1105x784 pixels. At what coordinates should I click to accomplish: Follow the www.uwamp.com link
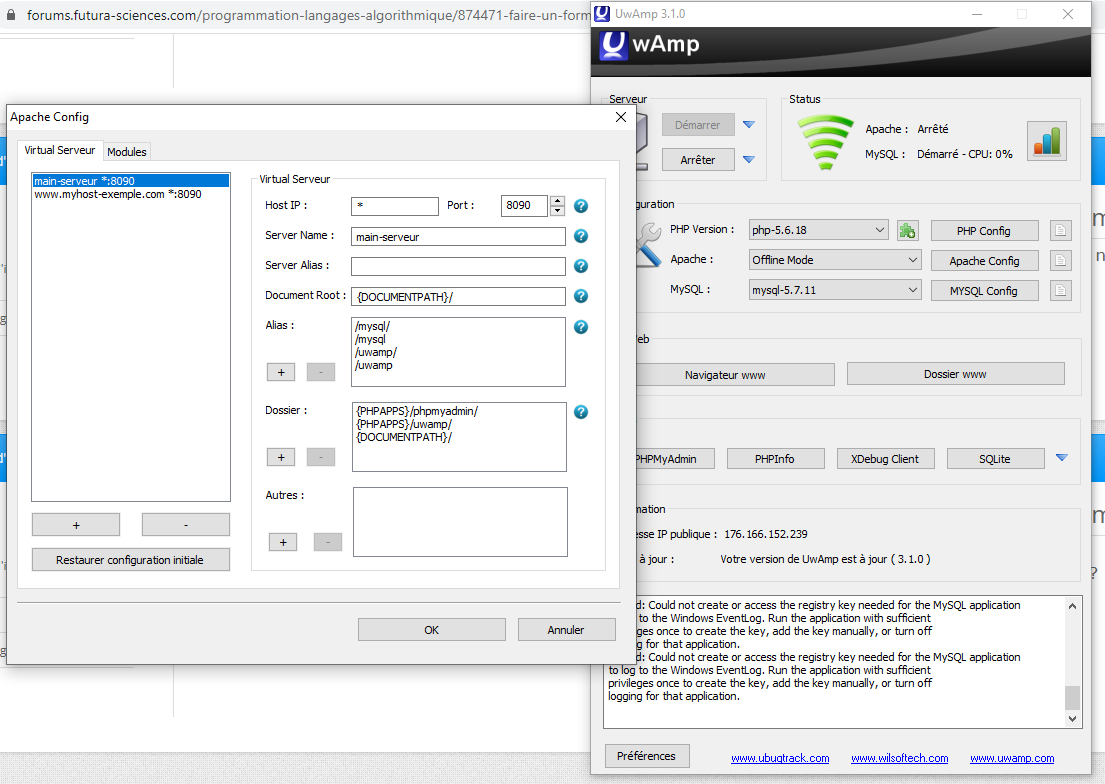pos(1012,759)
